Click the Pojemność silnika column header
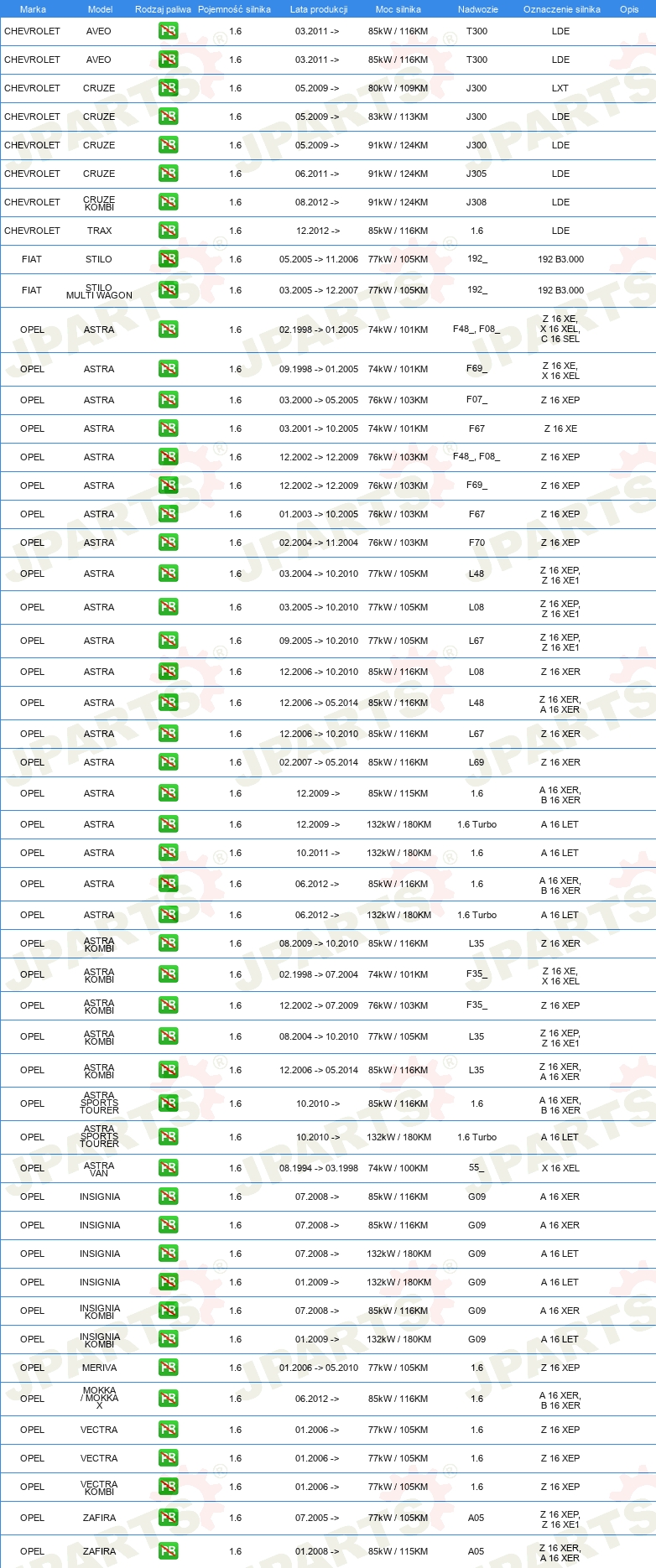656x1568 pixels. pyautogui.click(x=234, y=9)
